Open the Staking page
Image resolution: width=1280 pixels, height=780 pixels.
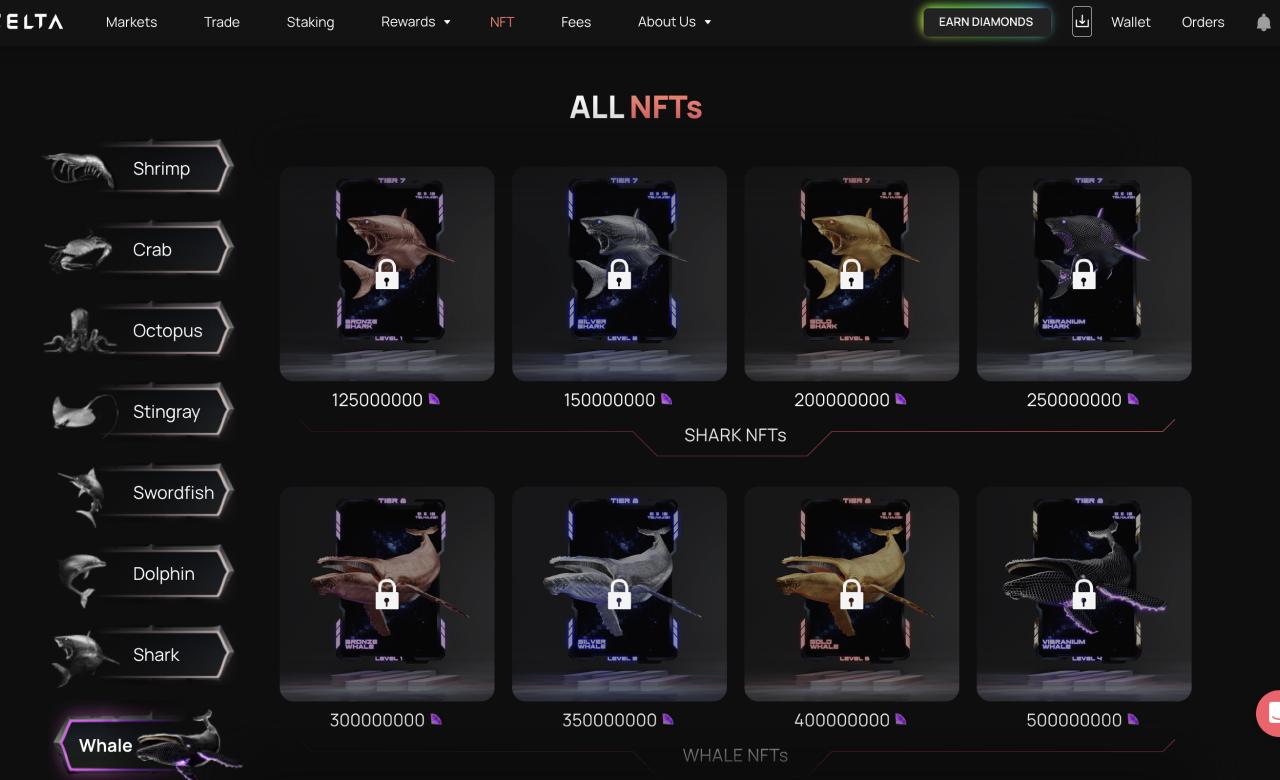tap(310, 21)
